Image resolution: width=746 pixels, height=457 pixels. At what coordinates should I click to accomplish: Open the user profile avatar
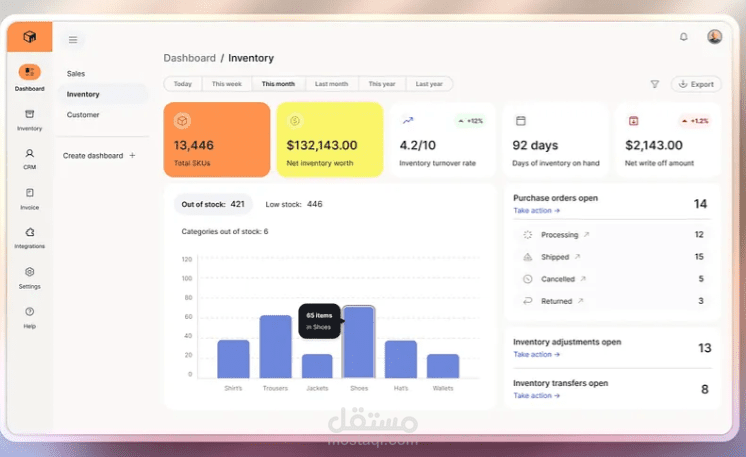click(x=714, y=37)
